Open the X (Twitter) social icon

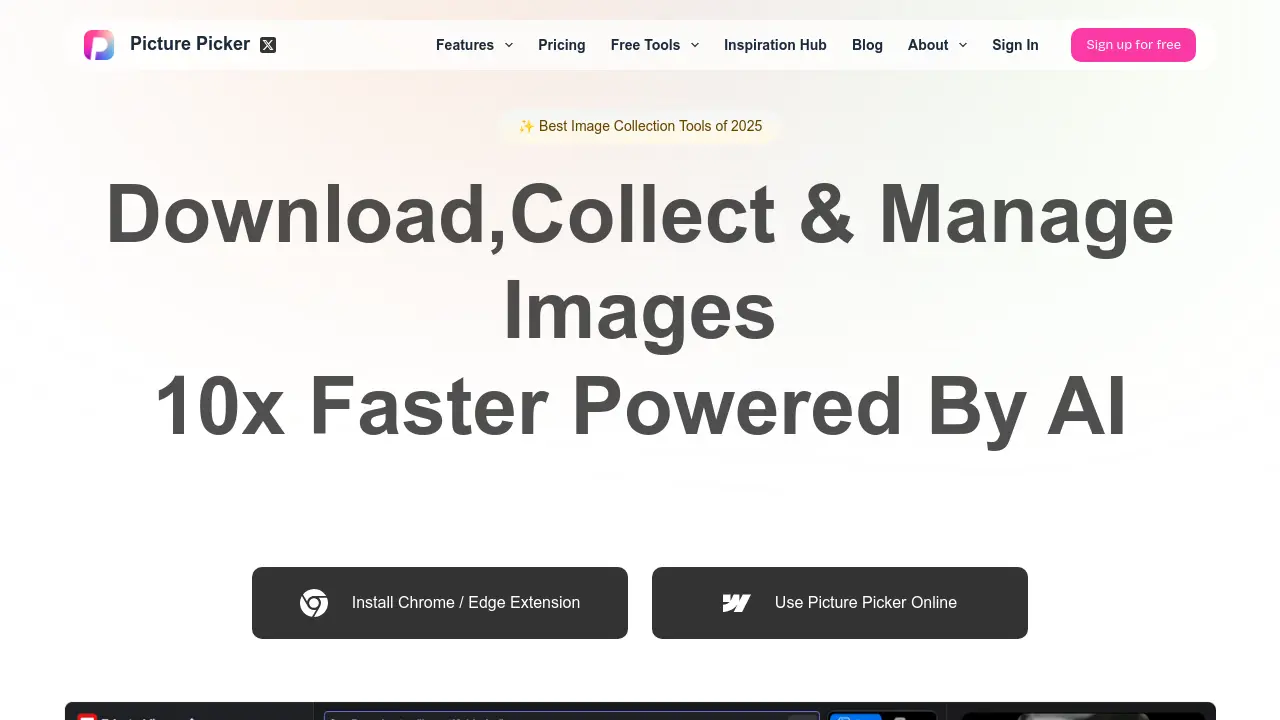click(x=268, y=45)
